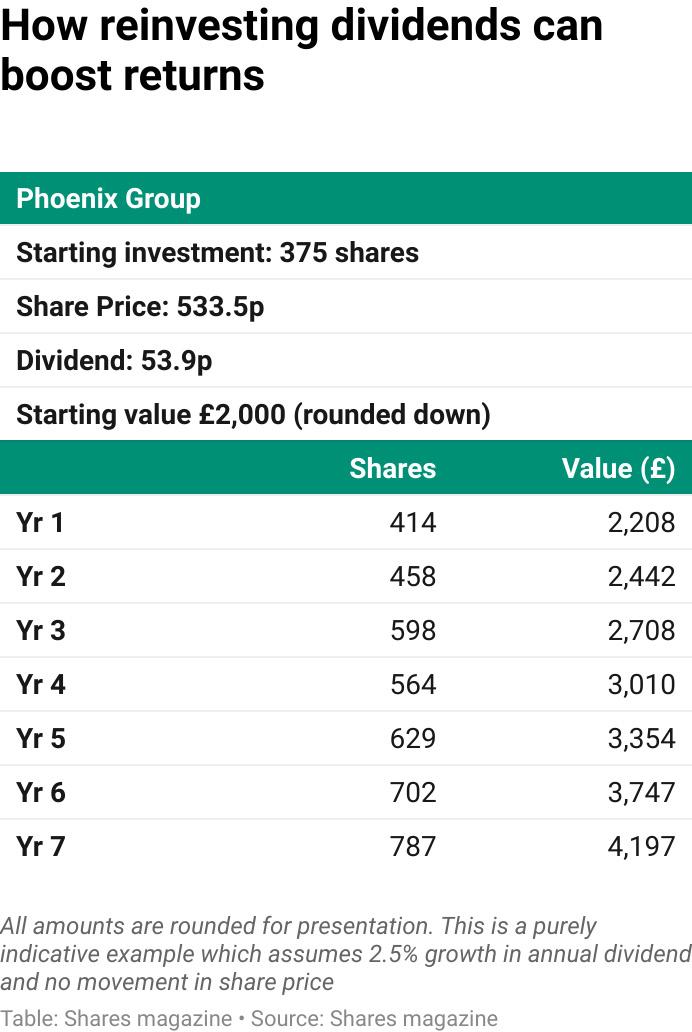This screenshot has width=692, height=1032.
Task: Click the Phoenix Group table header
Action: [108, 198]
